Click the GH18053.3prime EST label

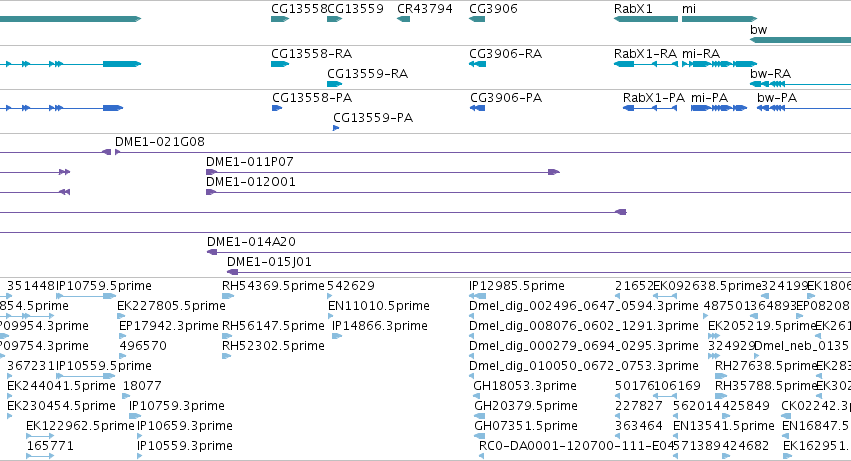[x=525, y=386]
